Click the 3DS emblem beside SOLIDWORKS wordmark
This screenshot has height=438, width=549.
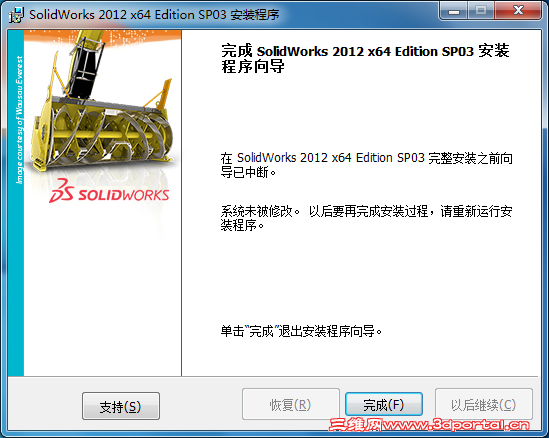coord(62,190)
